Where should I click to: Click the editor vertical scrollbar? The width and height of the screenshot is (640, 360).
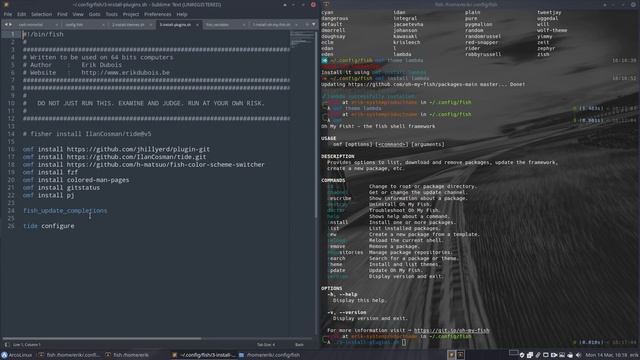click(316, 124)
